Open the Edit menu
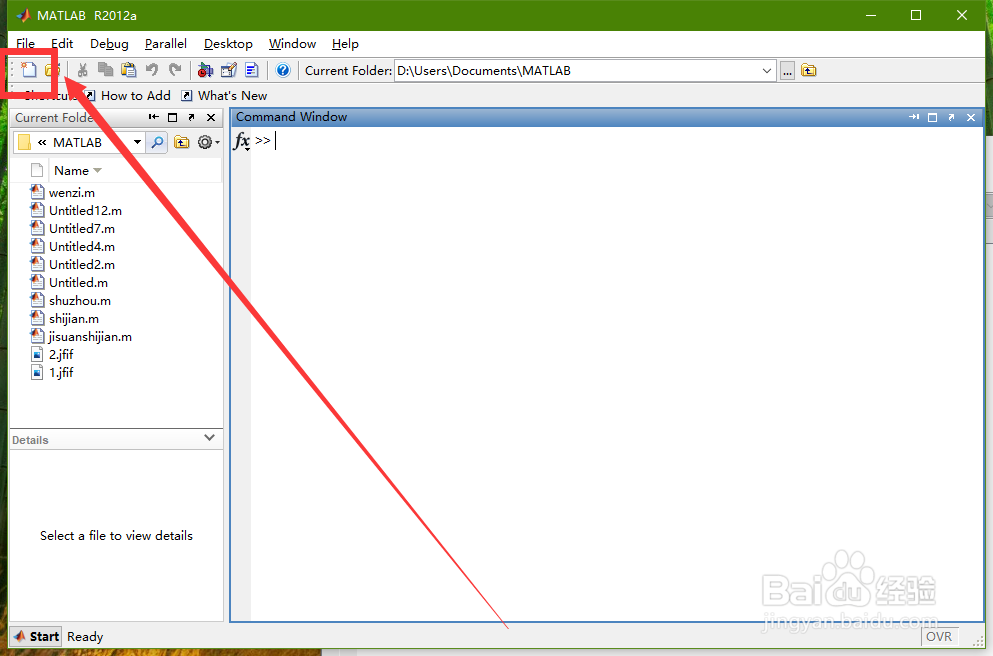Viewport: 993px width, 656px height. coord(62,44)
